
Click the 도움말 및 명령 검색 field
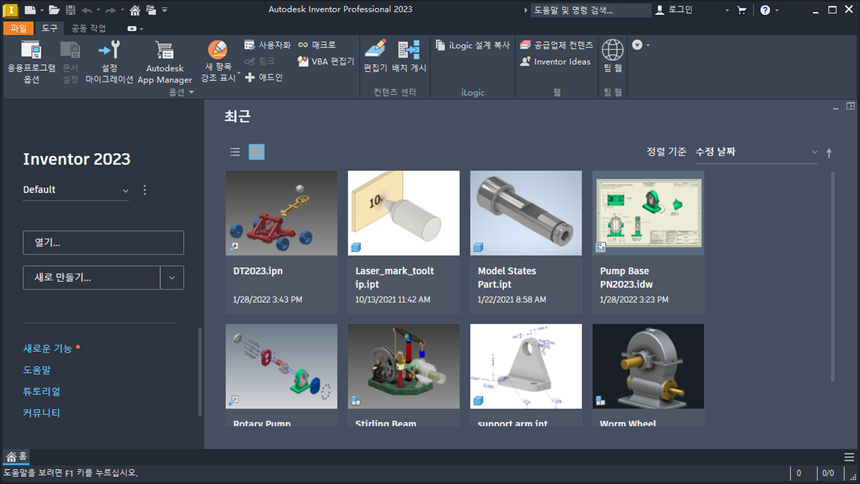[x=590, y=10]
